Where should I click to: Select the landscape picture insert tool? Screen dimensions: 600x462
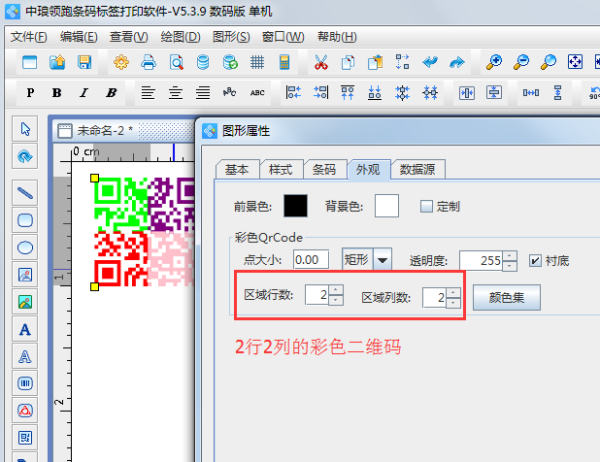coord(25,302)
